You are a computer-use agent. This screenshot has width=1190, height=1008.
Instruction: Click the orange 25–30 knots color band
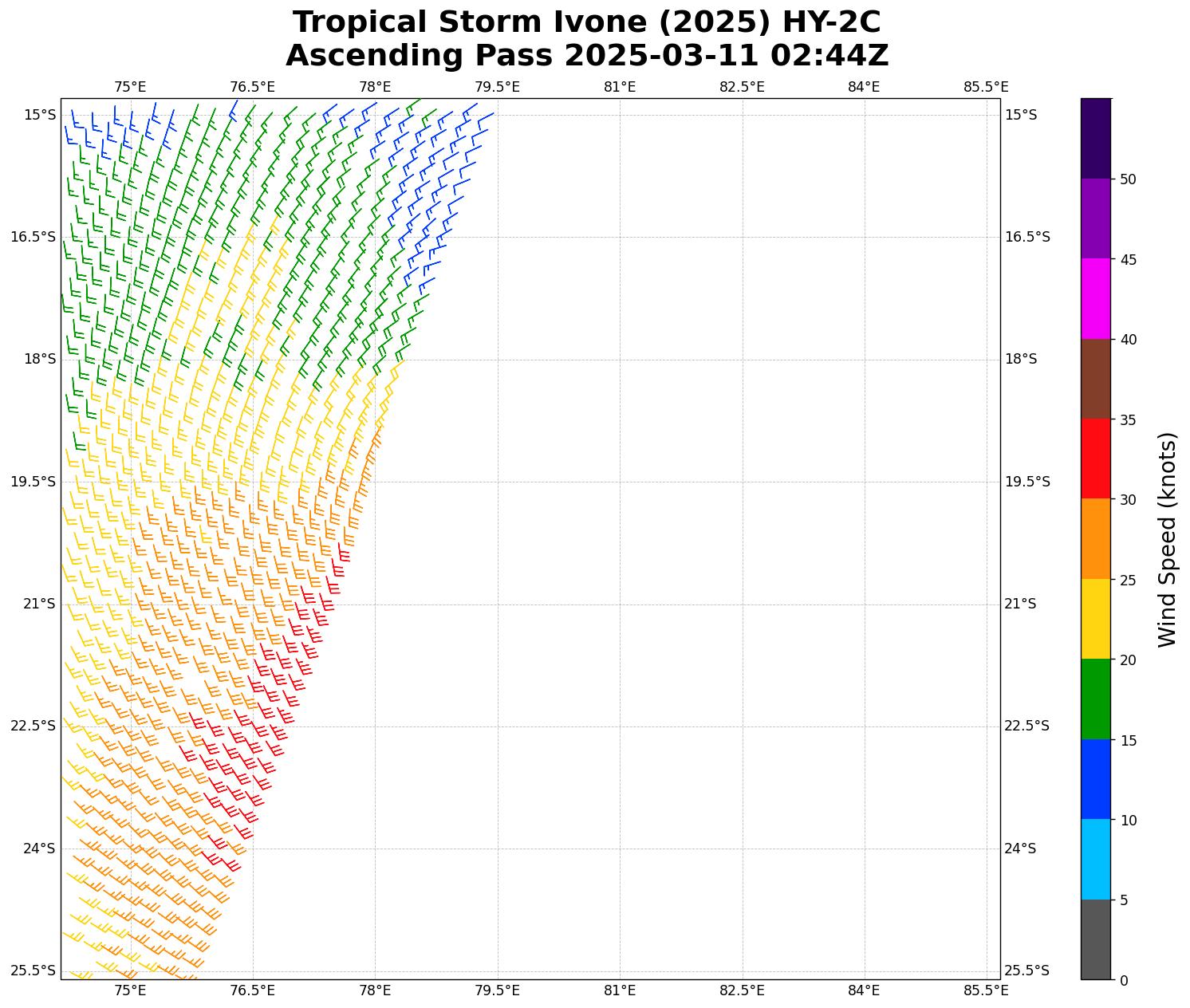click(1095, 538)
